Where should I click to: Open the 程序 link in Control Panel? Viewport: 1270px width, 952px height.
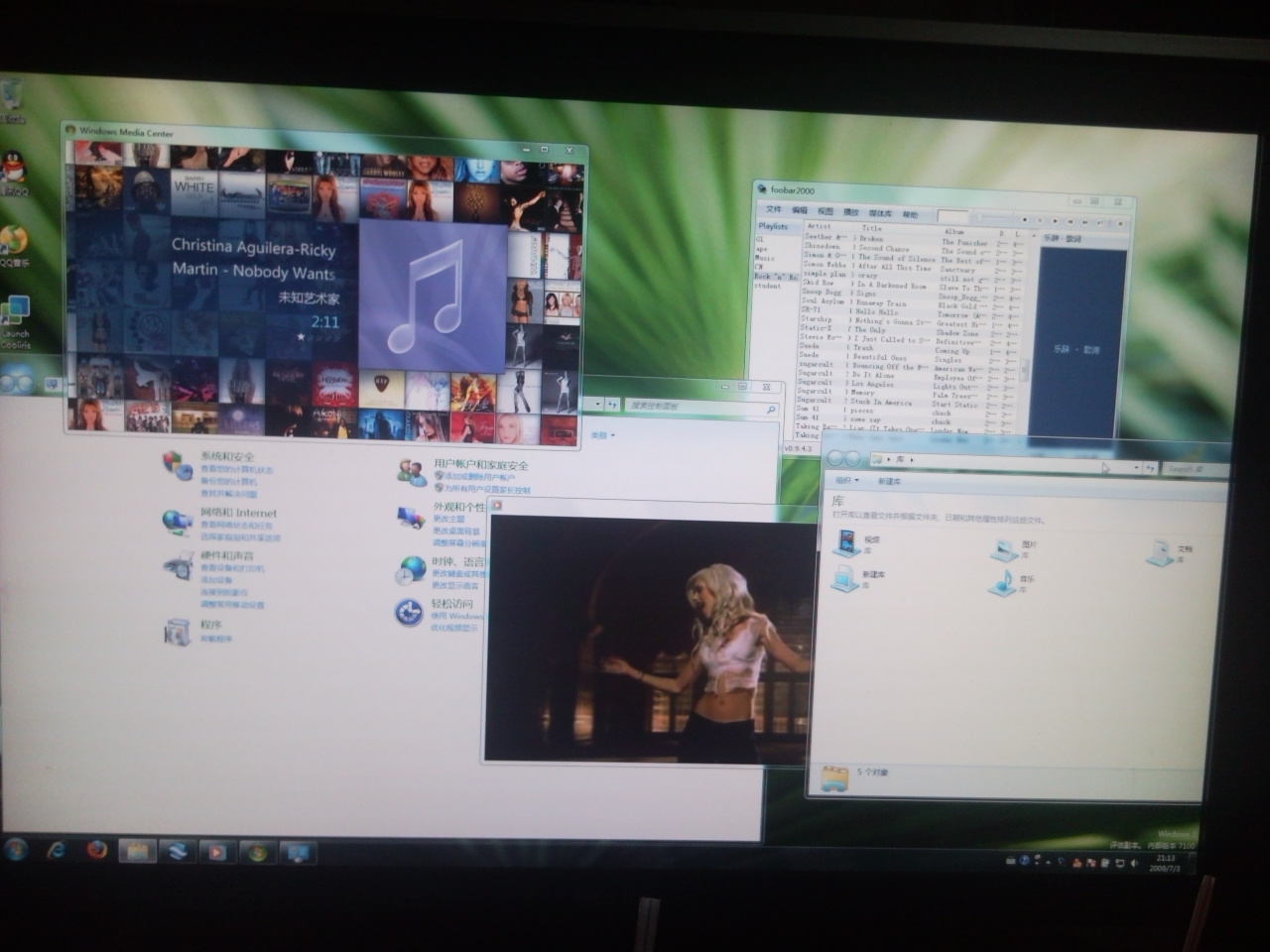point(211,625)
